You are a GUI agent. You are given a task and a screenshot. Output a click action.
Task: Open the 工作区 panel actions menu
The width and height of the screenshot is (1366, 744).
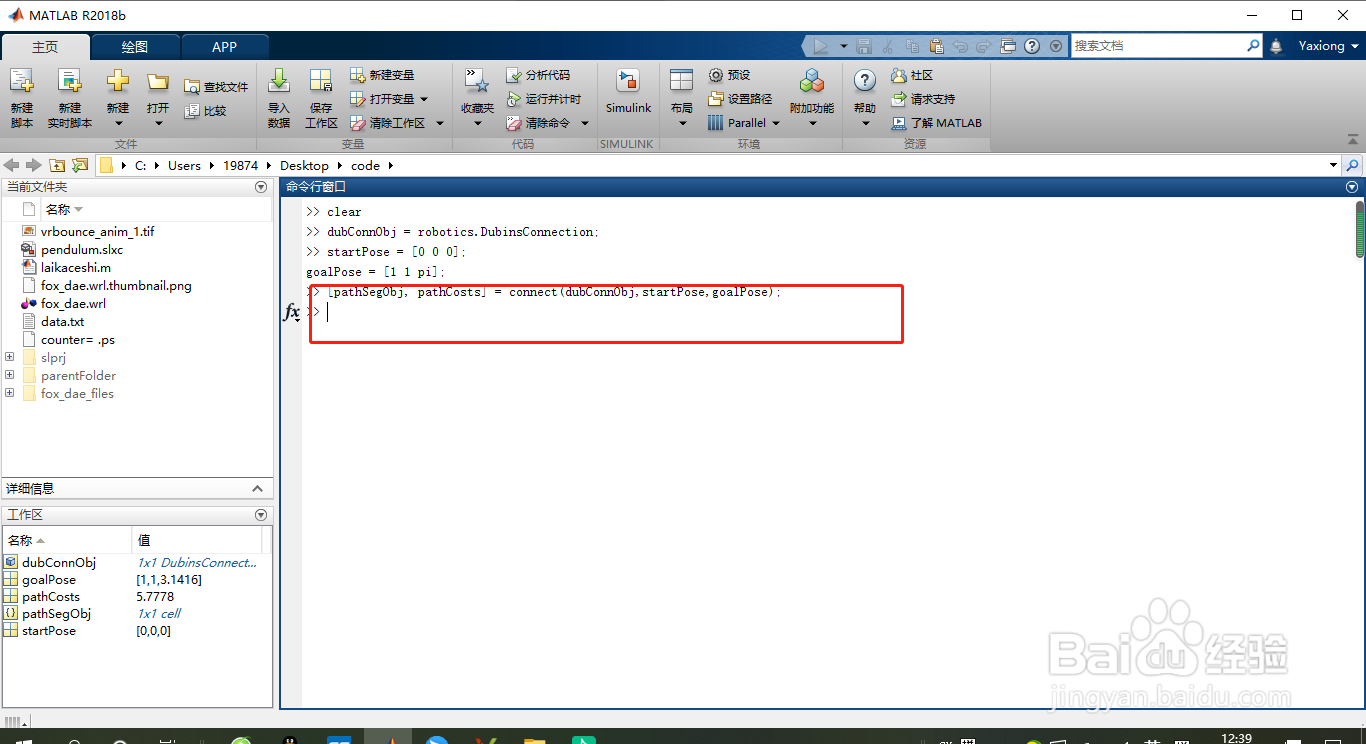point(261,515)
